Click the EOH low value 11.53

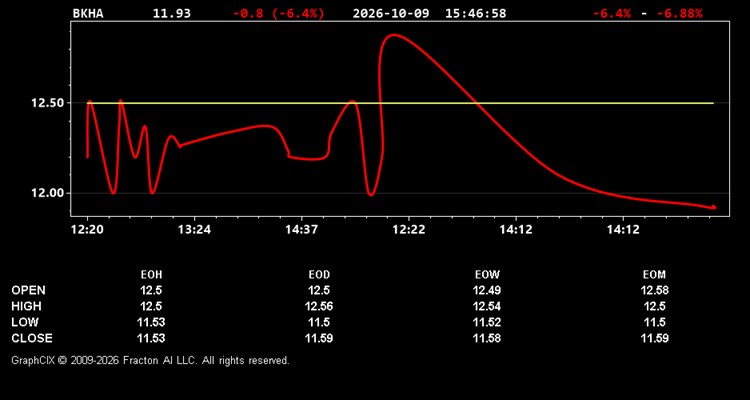[151, 322]
